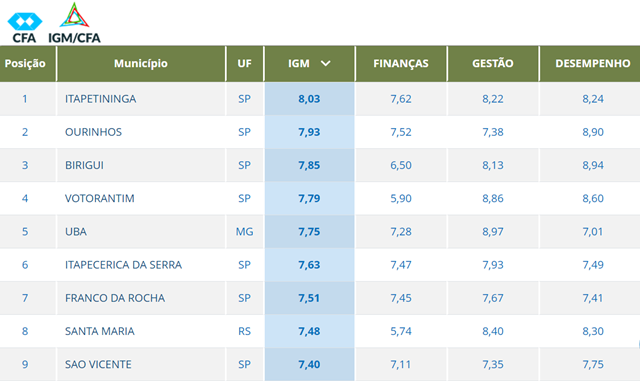Click Itapetininga's IGM score 8,03
The height and width of the screenshot is (381, 640).
coord(309,99)
